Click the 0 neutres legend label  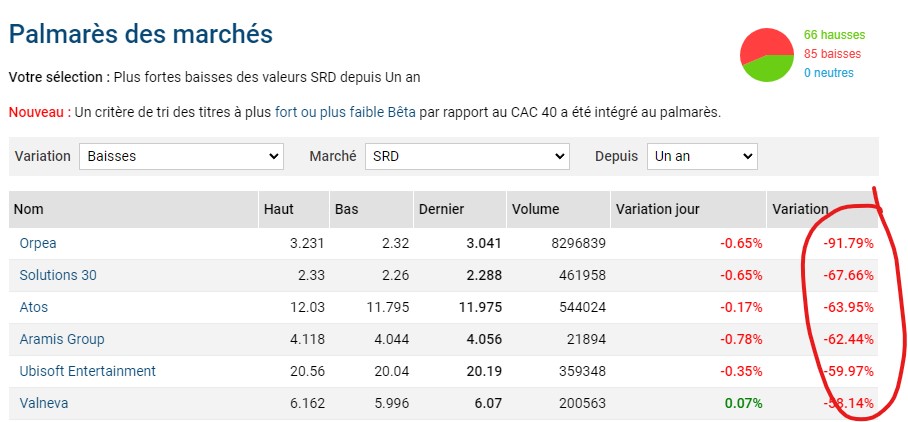point(829,73)
